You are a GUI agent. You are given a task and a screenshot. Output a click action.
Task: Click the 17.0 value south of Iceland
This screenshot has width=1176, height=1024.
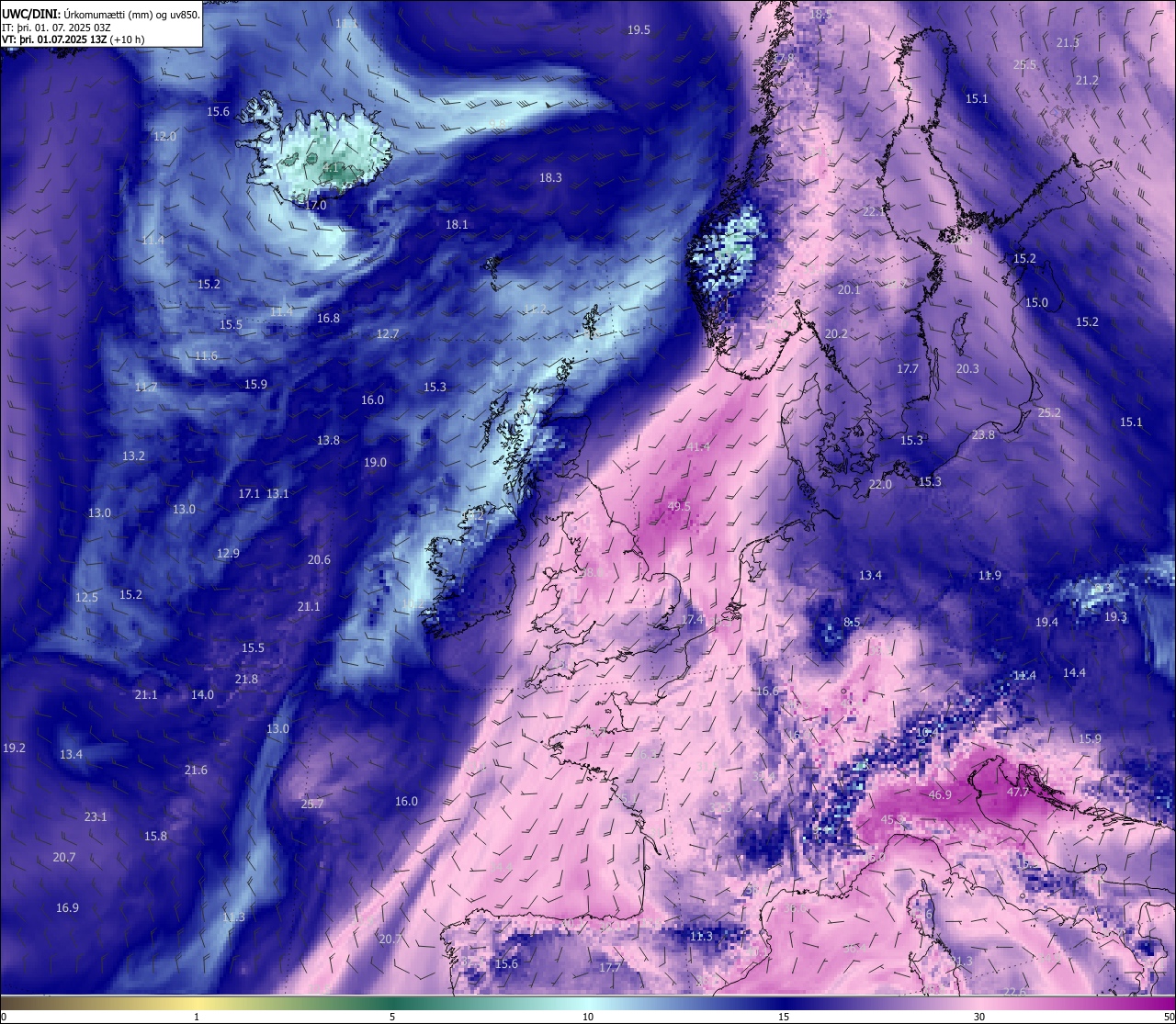[x=315, y=205]
